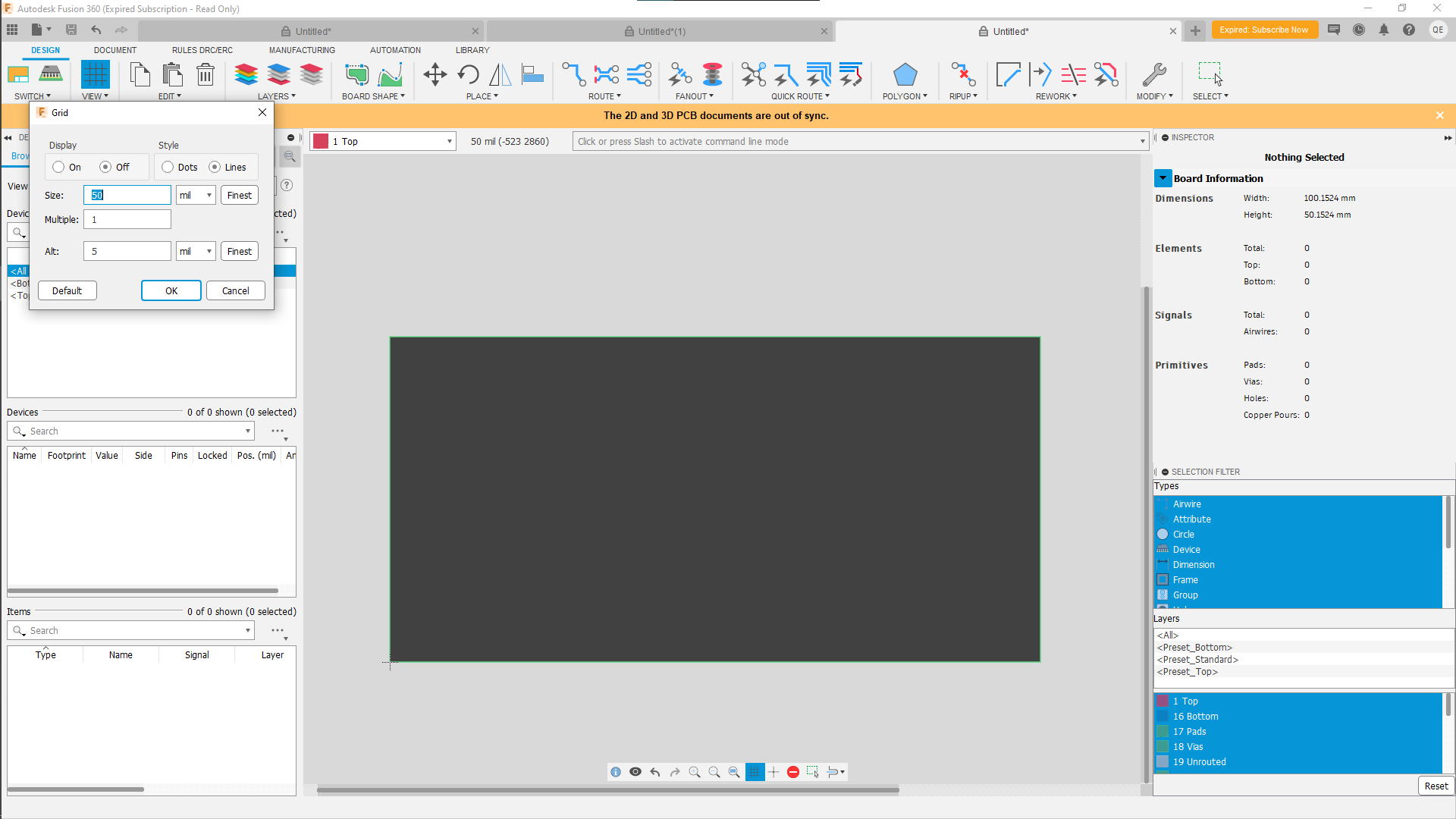
Task: Click the red color swatch for 1 Top layer
Action: click(x=1163, y=700)
